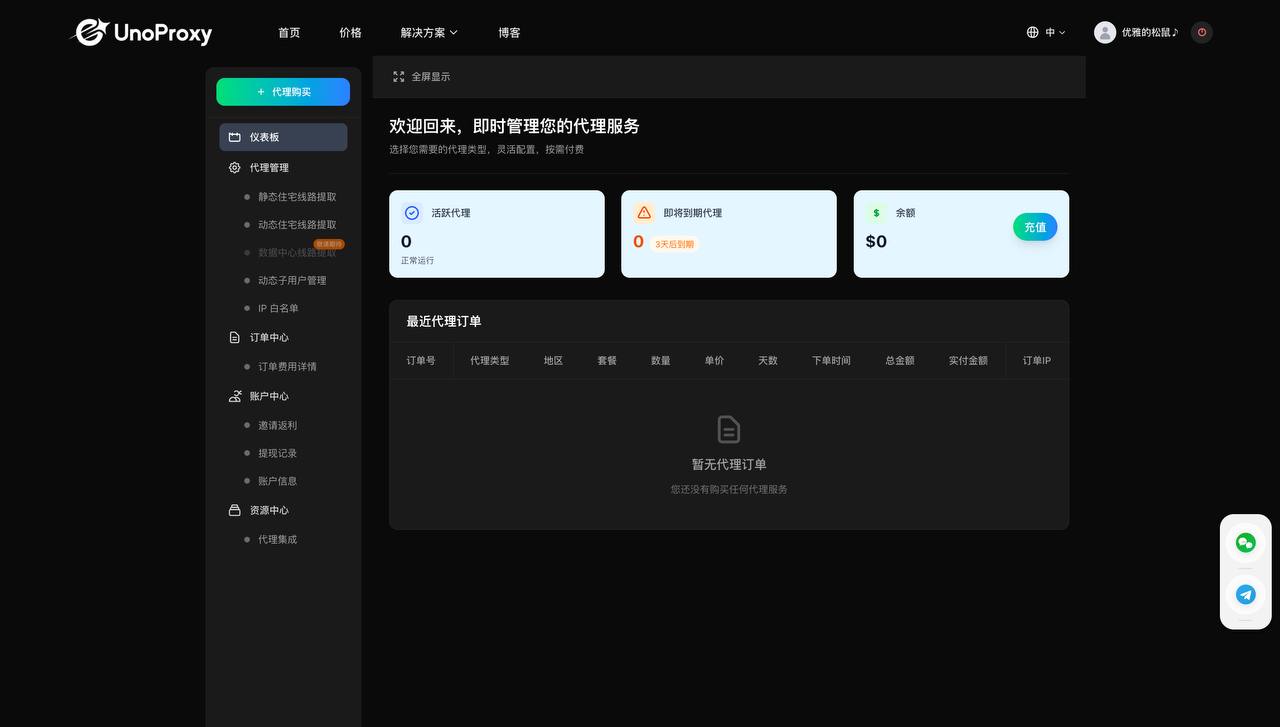This screenshot has width=1280, height=727.
Task: Click the username 优雅的松鼠
Action: pyautogui.click(x=1150, y=32)
